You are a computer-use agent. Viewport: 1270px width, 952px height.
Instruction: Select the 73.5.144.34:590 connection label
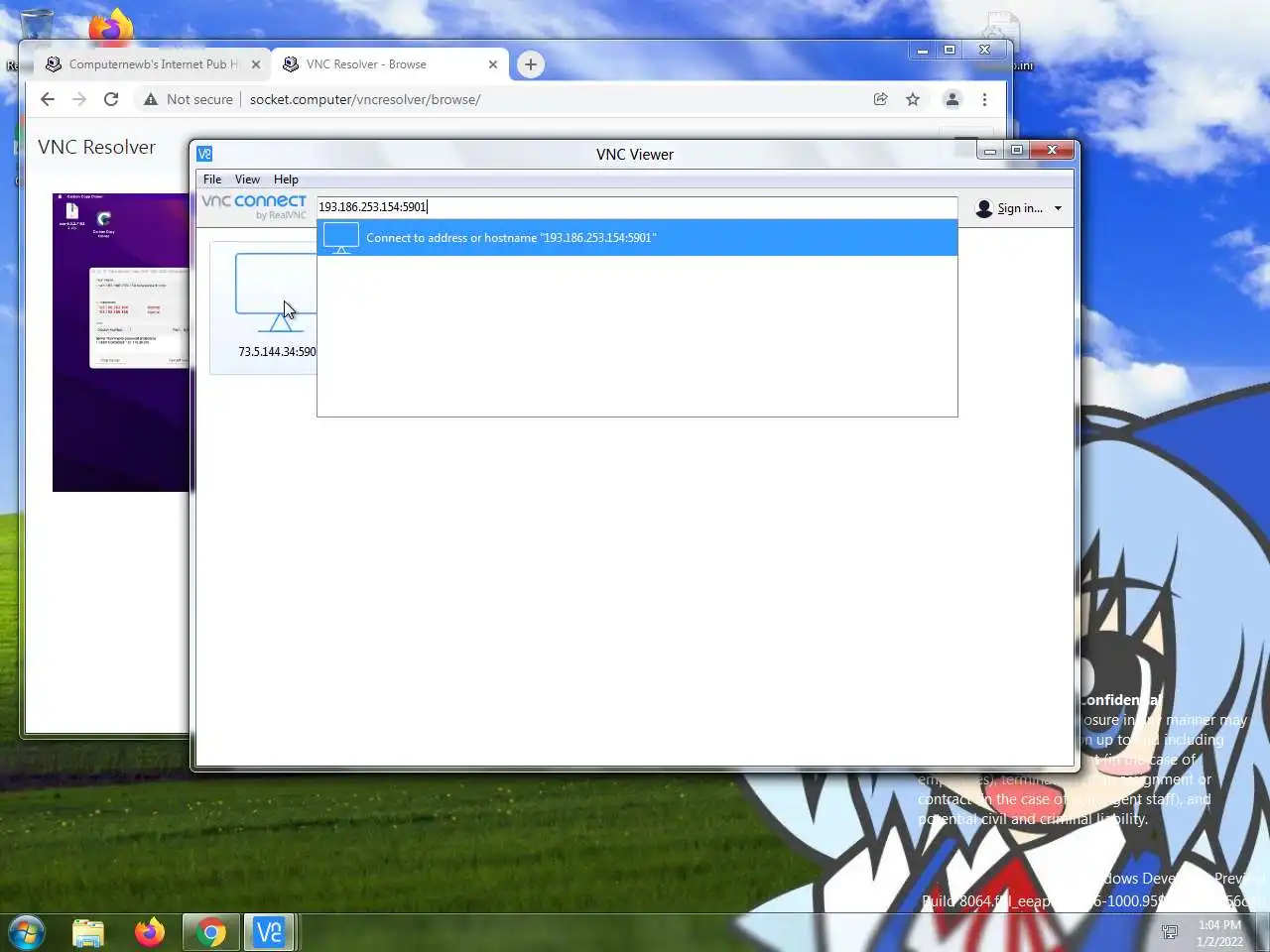point(277,352)
